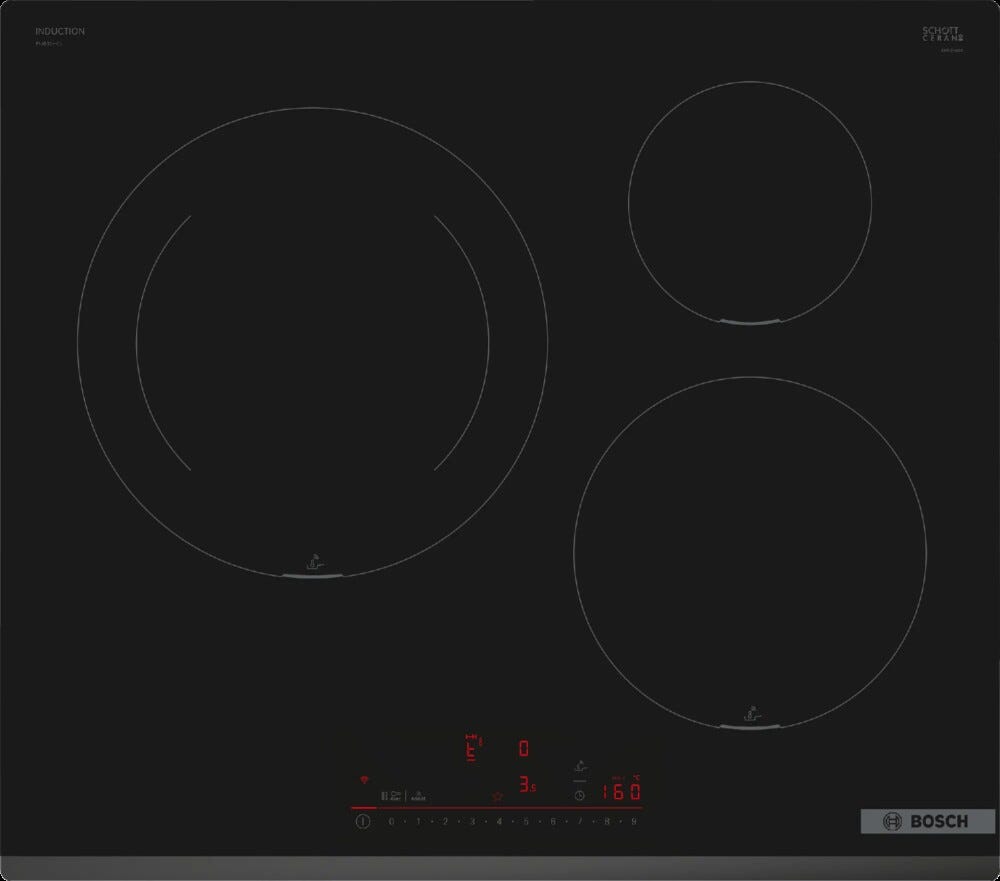This screenshot has width=1000, height=881.
Task: Tap the red "3.5" zone power display
Action: coord(527,785)
